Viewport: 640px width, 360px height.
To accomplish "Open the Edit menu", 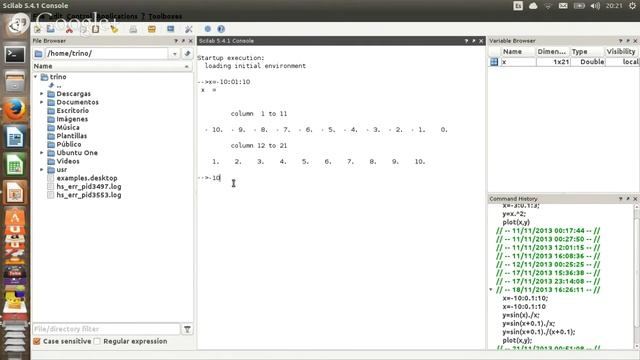I will pos(56,16).
